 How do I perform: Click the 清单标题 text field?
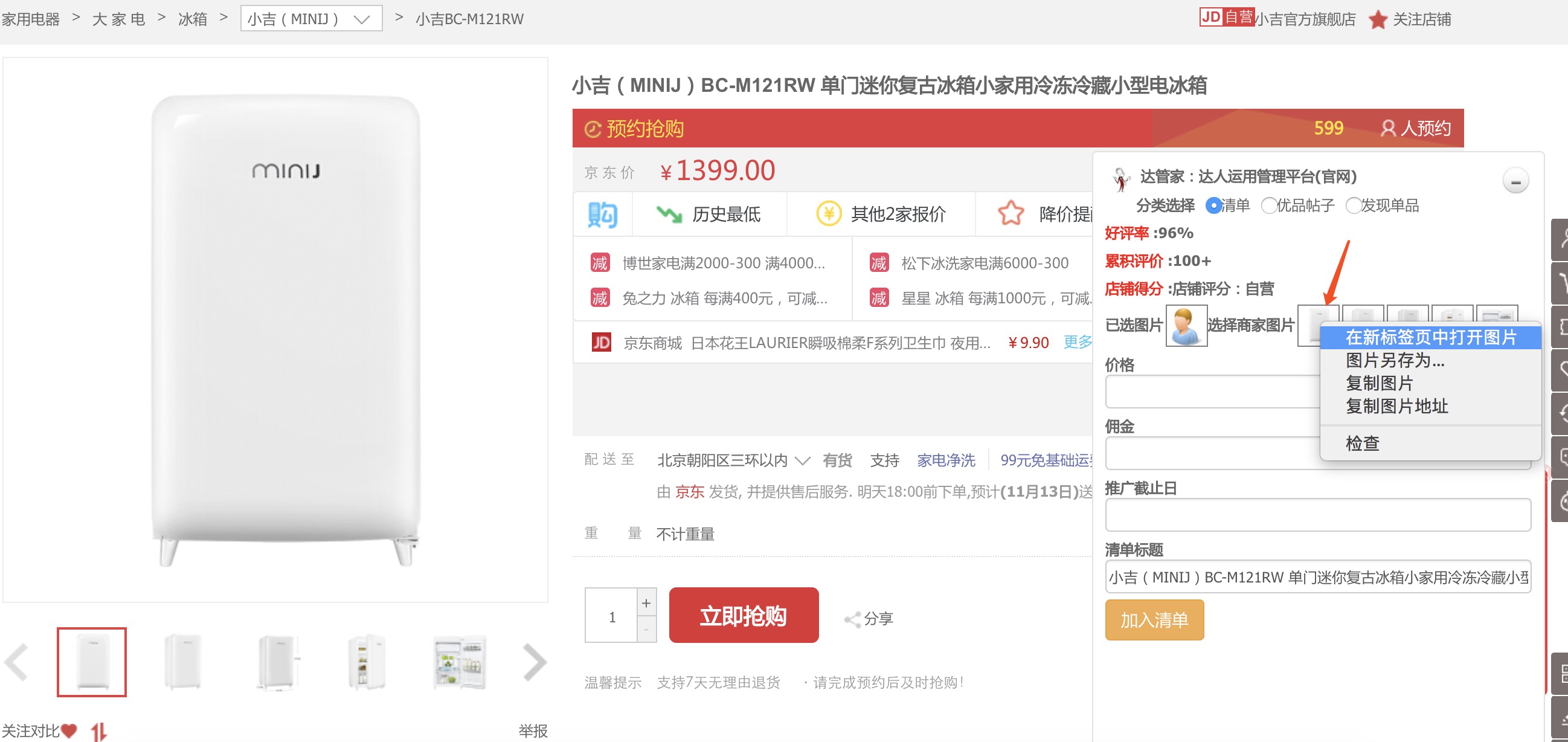coord(1318,576)
